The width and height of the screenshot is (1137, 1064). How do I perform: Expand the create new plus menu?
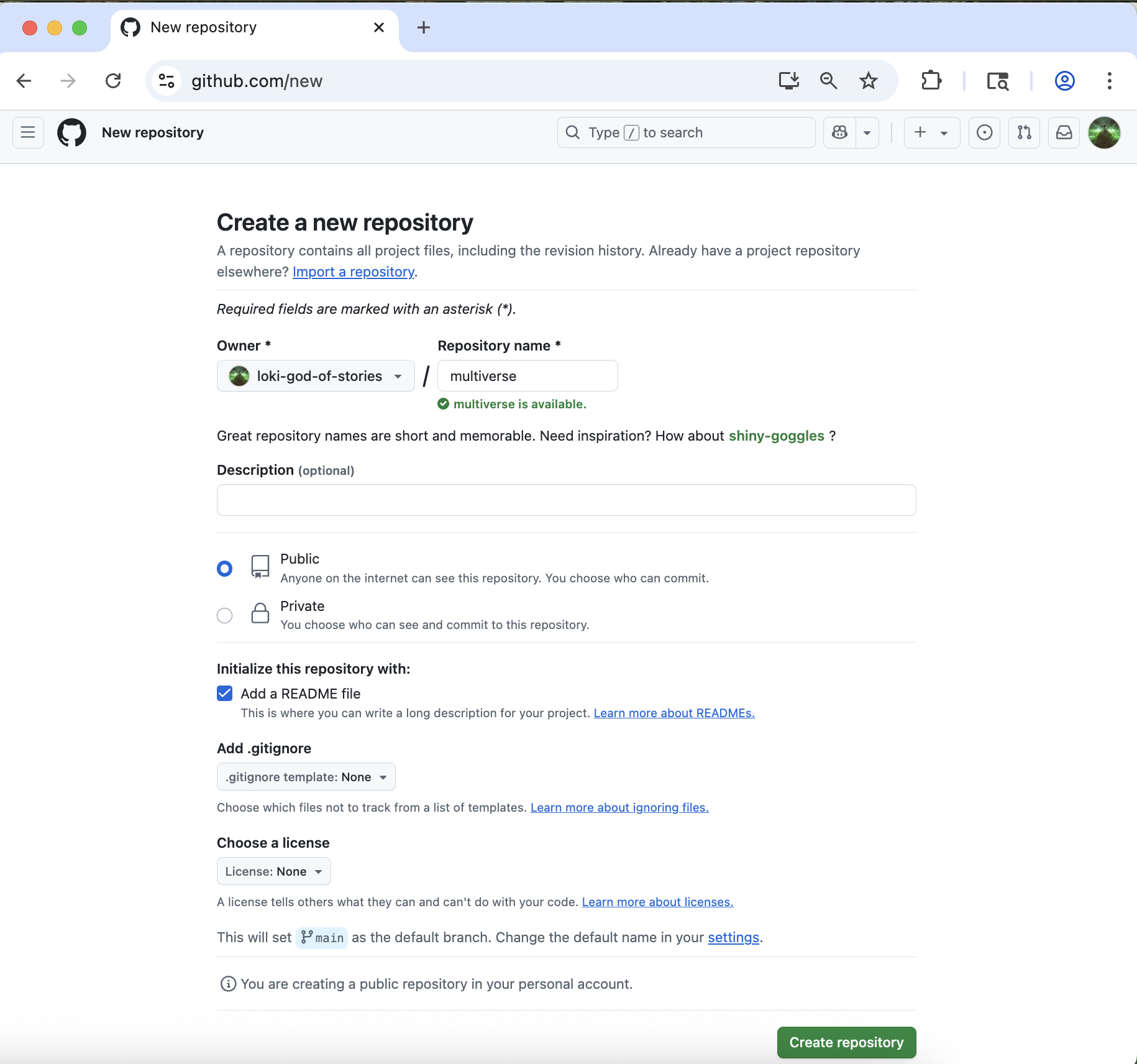pos(931,132)
